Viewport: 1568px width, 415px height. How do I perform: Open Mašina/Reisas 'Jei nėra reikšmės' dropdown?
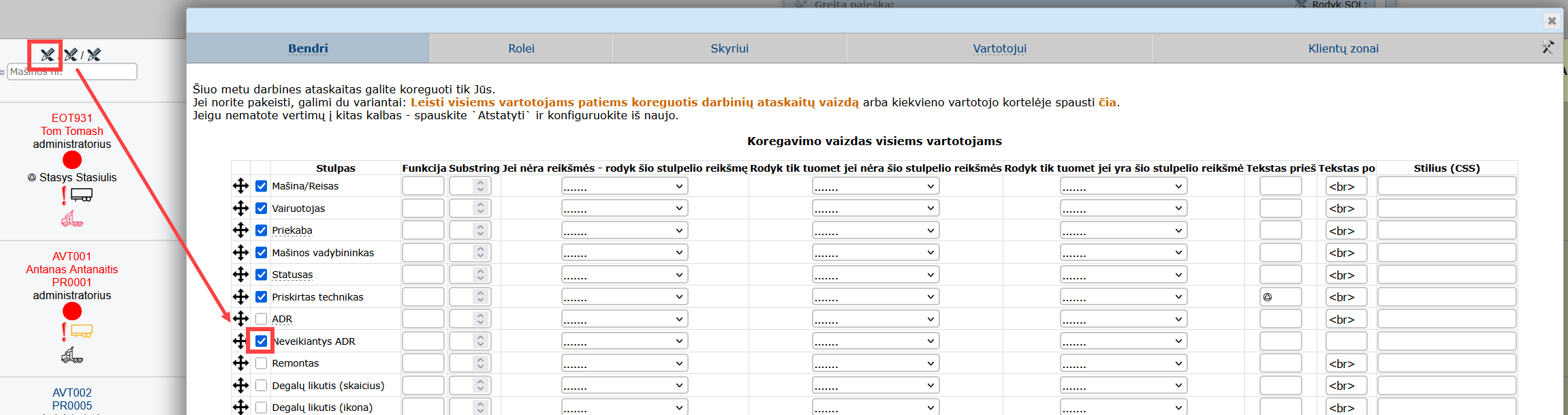coord(625,186)
